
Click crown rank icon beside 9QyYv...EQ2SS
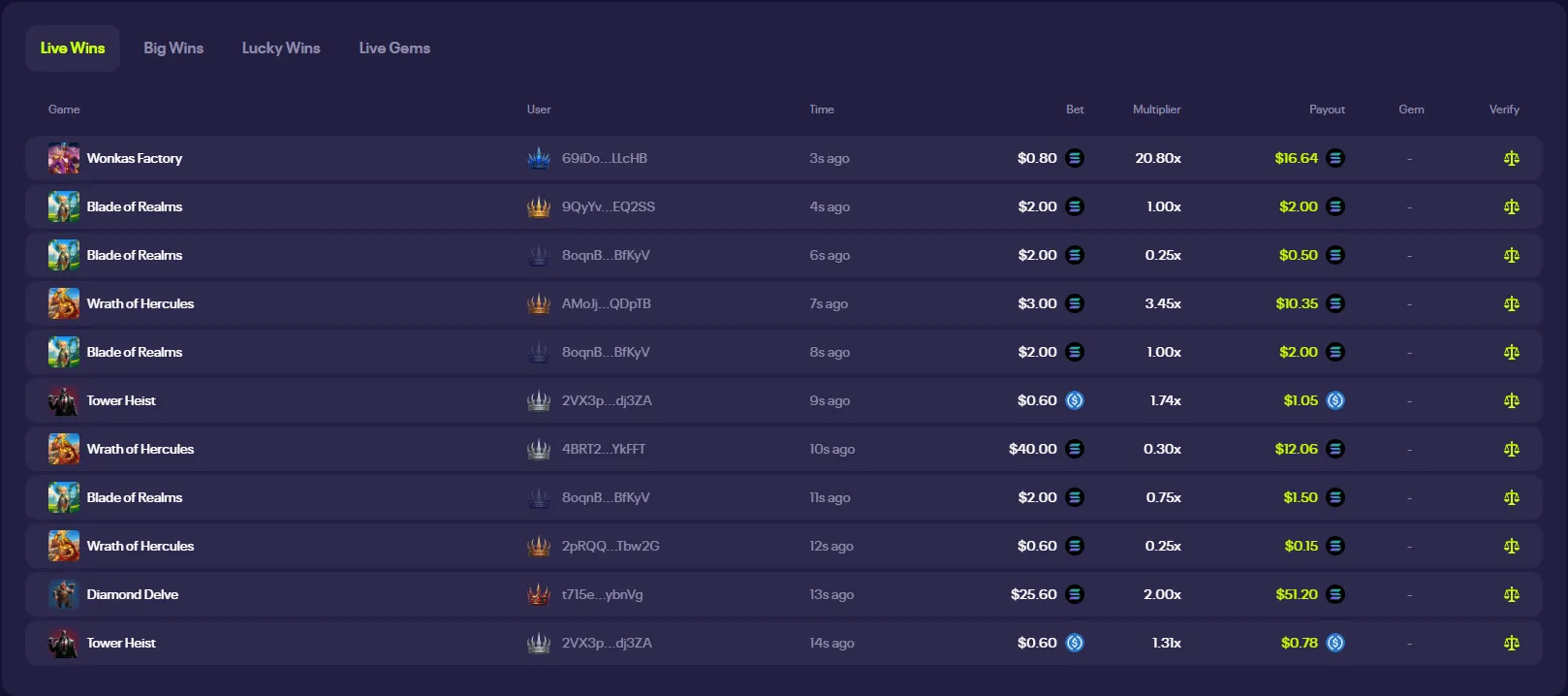[539, 206]
